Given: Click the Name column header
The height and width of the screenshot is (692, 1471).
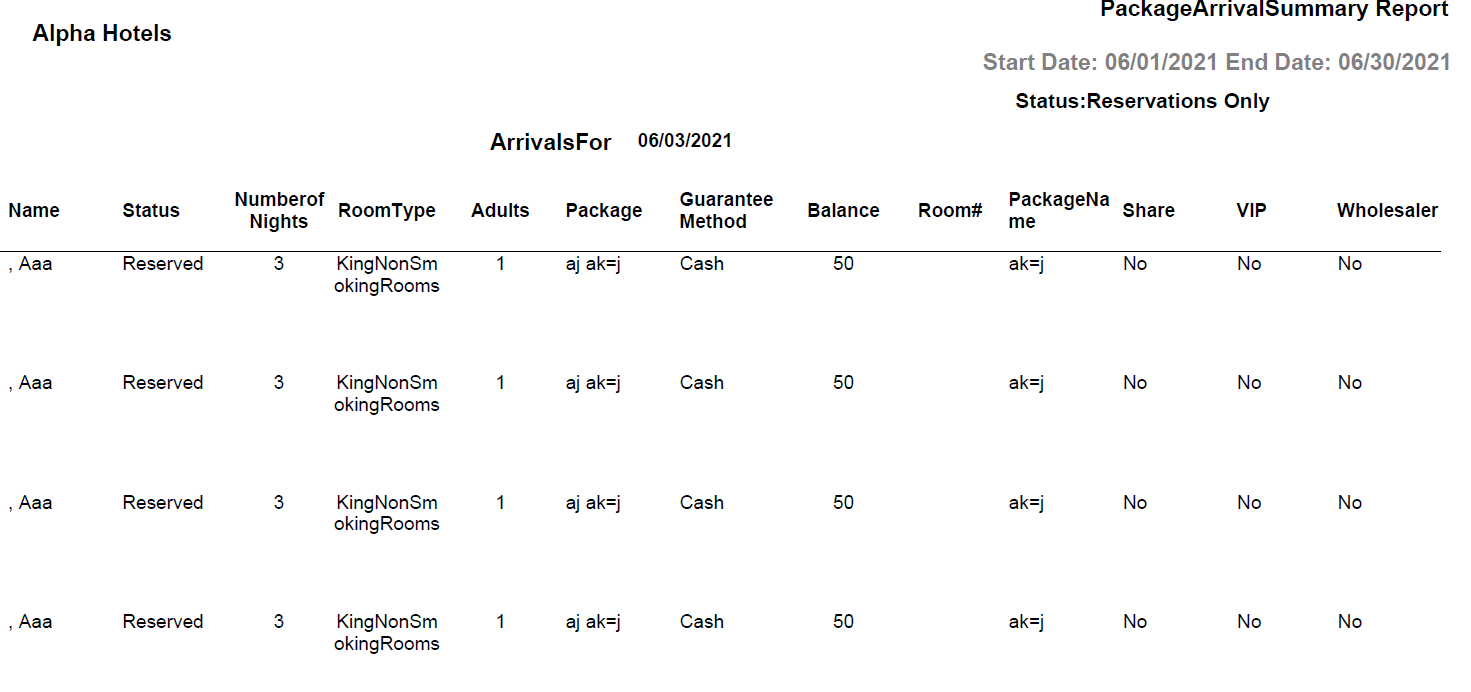Looking at the screenshot, I should [34, 211].
